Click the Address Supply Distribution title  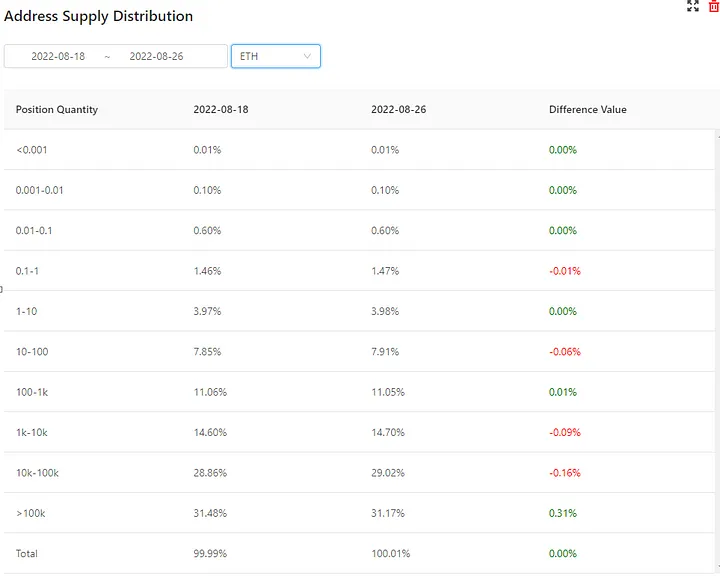pos(99,16)
